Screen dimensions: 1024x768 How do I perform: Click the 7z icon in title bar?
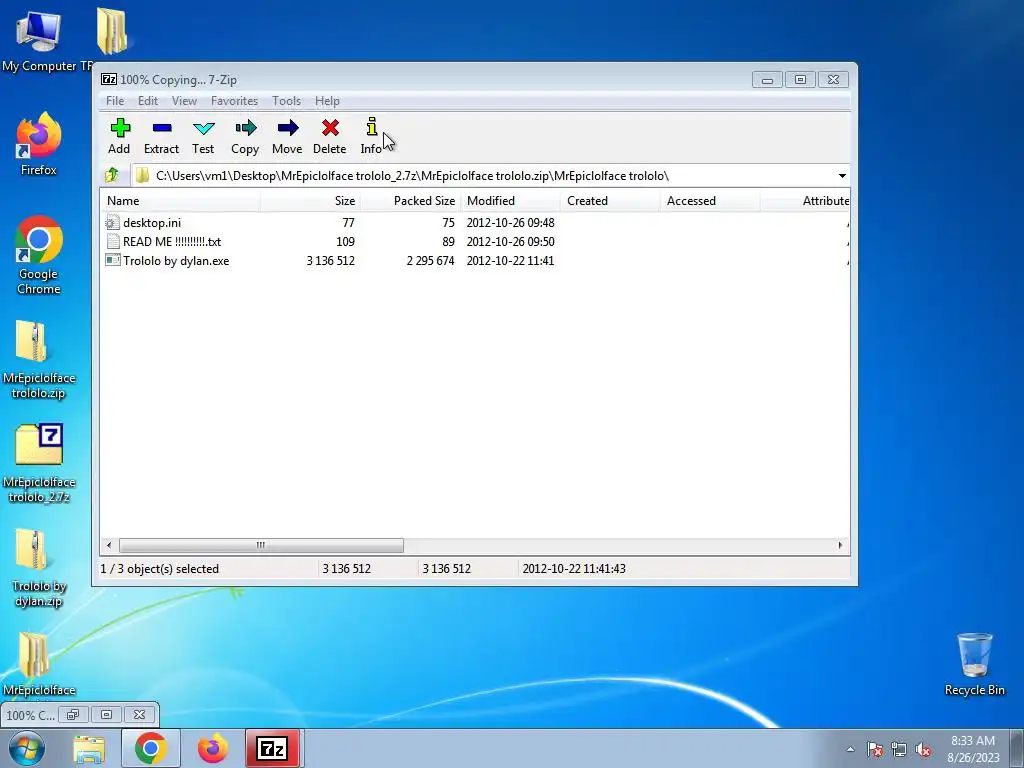[108, 80]
